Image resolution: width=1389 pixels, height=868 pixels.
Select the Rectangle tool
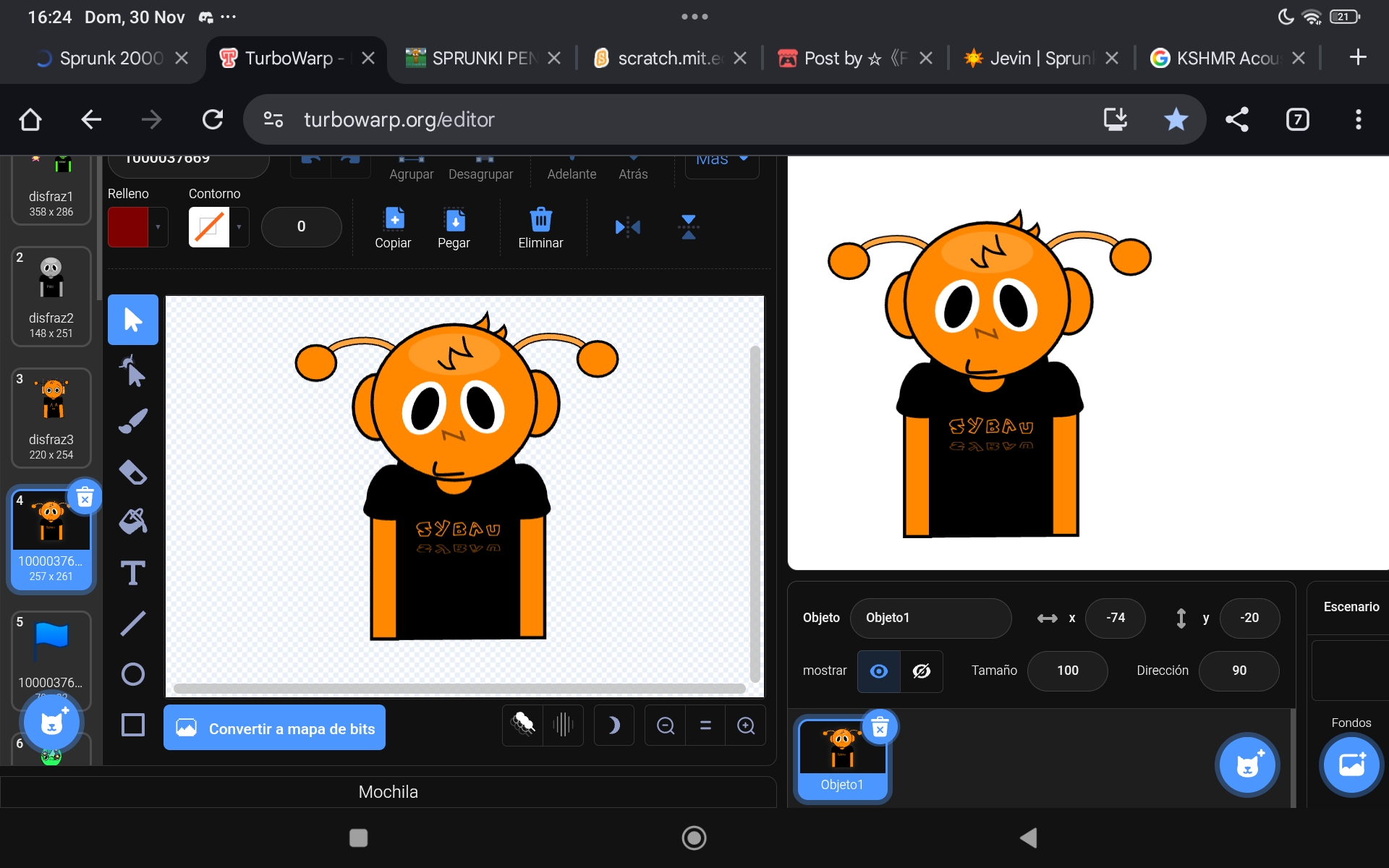pyautogui.click(x=132, y=724)
